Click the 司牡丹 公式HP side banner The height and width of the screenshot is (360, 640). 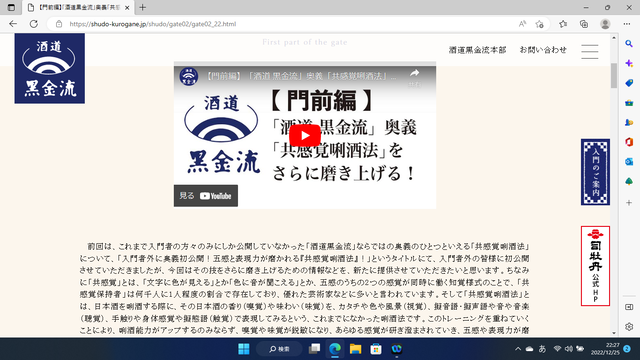tap(595, 266)
